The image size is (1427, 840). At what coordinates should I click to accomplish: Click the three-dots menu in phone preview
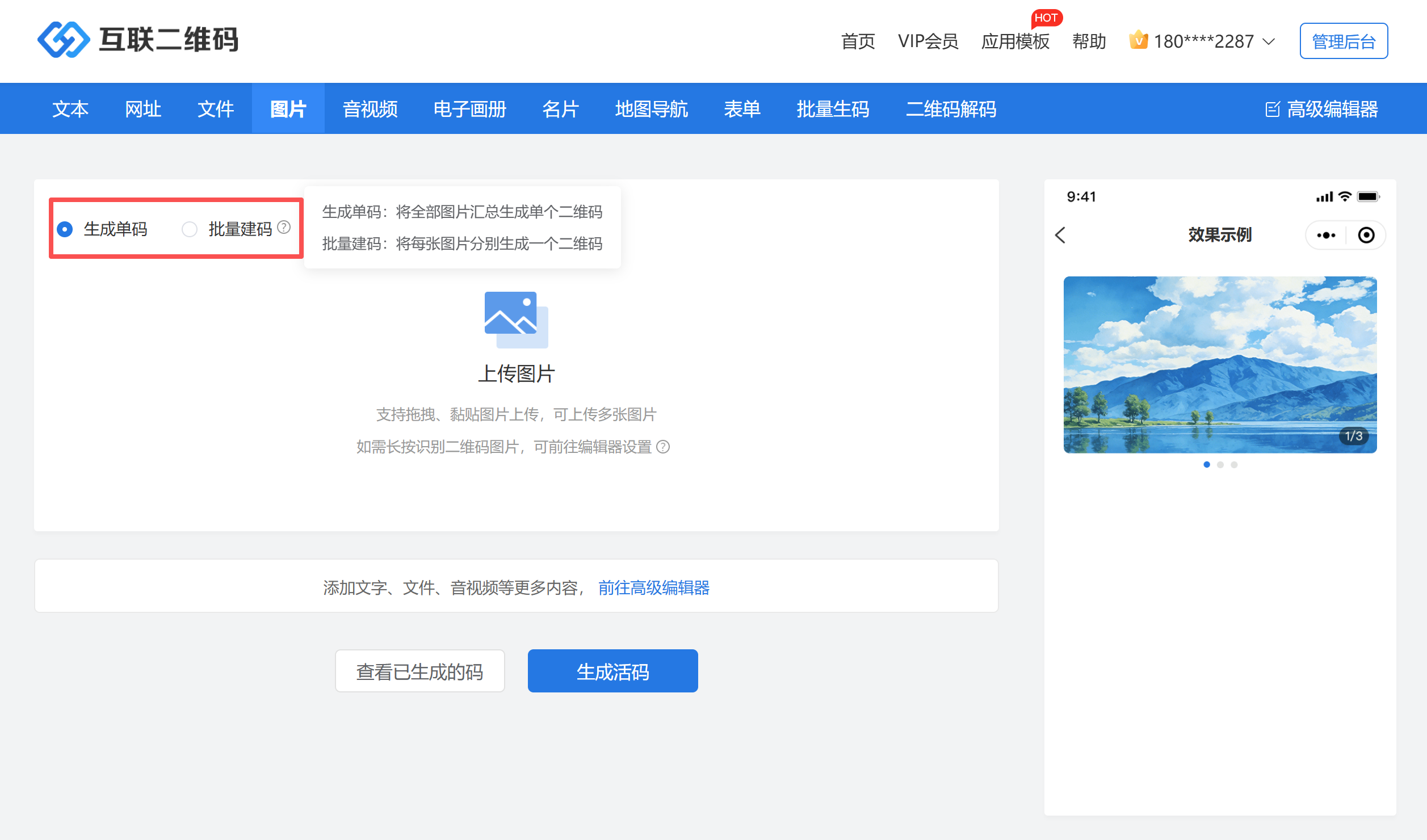[x=1326, y=235]
